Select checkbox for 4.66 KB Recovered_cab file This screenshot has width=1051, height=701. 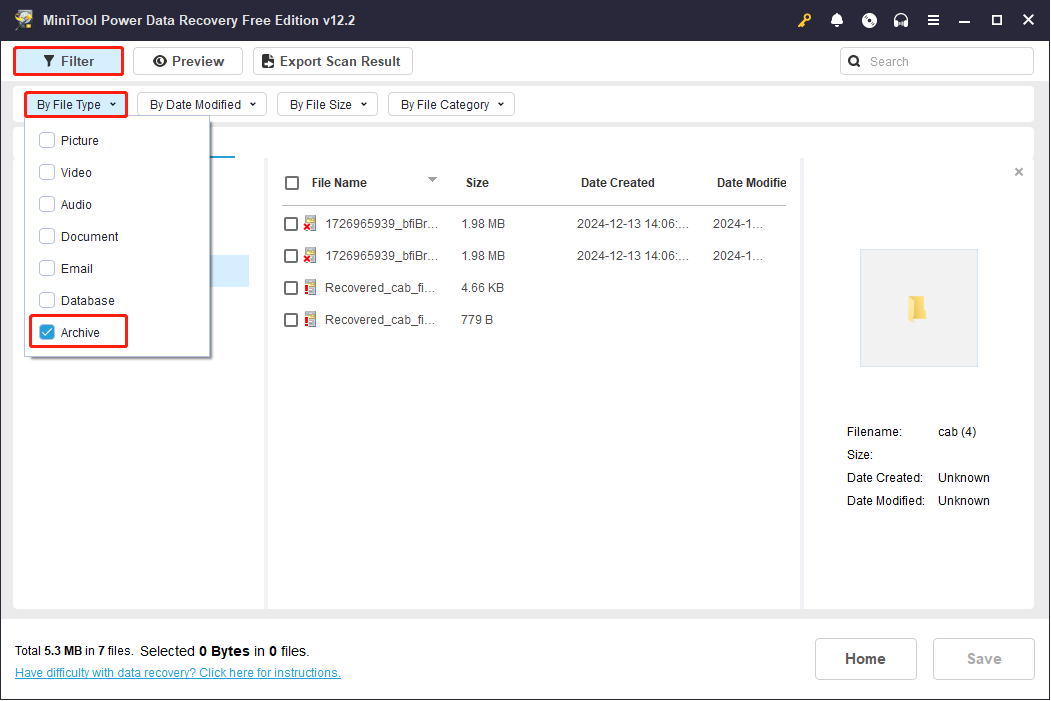tap(290, 288)
